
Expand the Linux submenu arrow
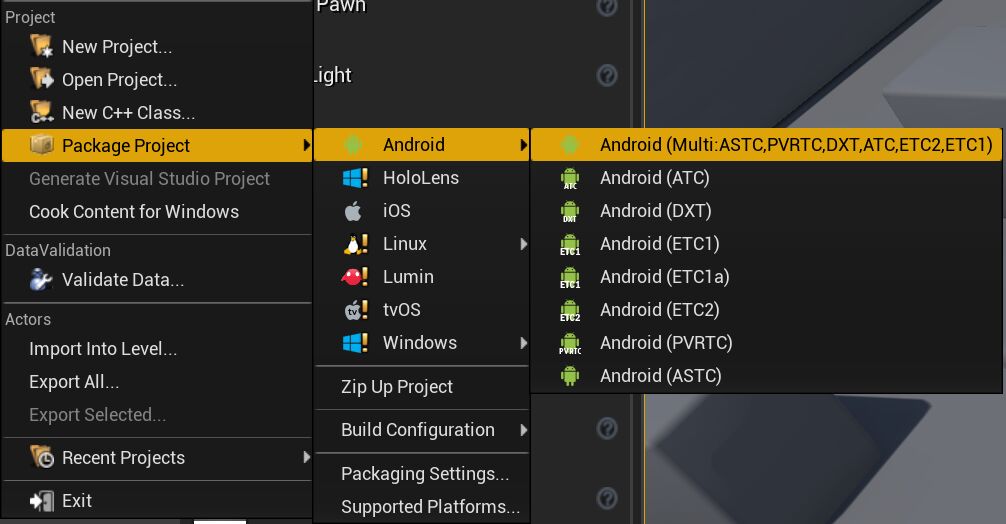(523, 244)
